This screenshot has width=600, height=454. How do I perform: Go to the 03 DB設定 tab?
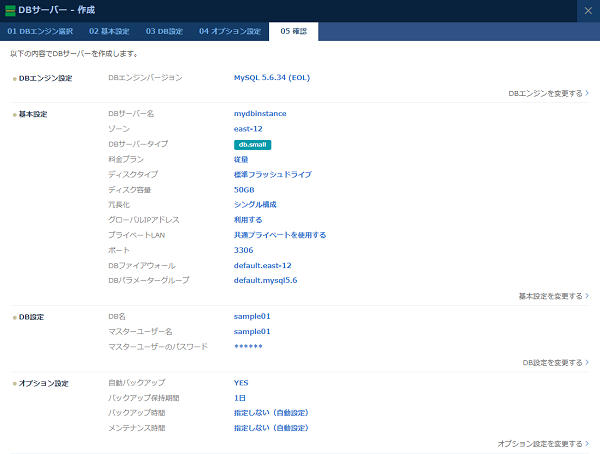164,31
